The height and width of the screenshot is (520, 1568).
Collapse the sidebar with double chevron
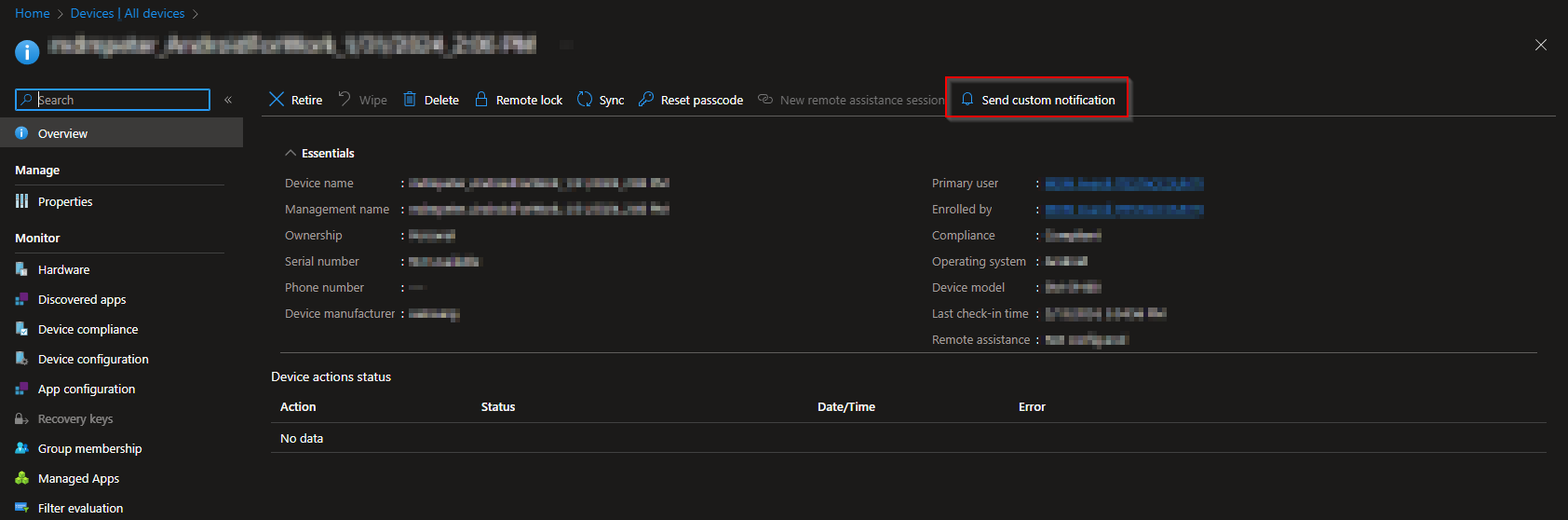tap(228, 100)
